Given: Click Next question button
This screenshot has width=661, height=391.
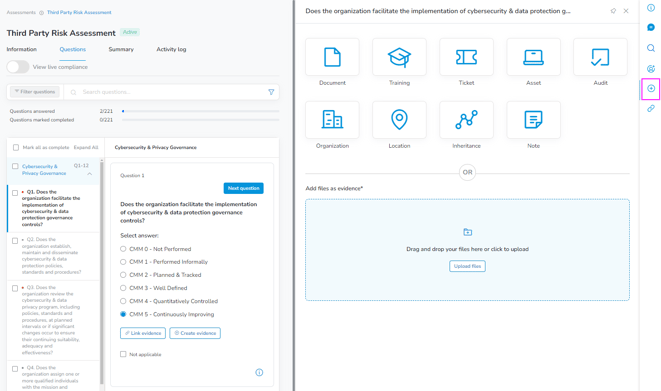Looking at the screenshot, I should click(x=244, y=188).
